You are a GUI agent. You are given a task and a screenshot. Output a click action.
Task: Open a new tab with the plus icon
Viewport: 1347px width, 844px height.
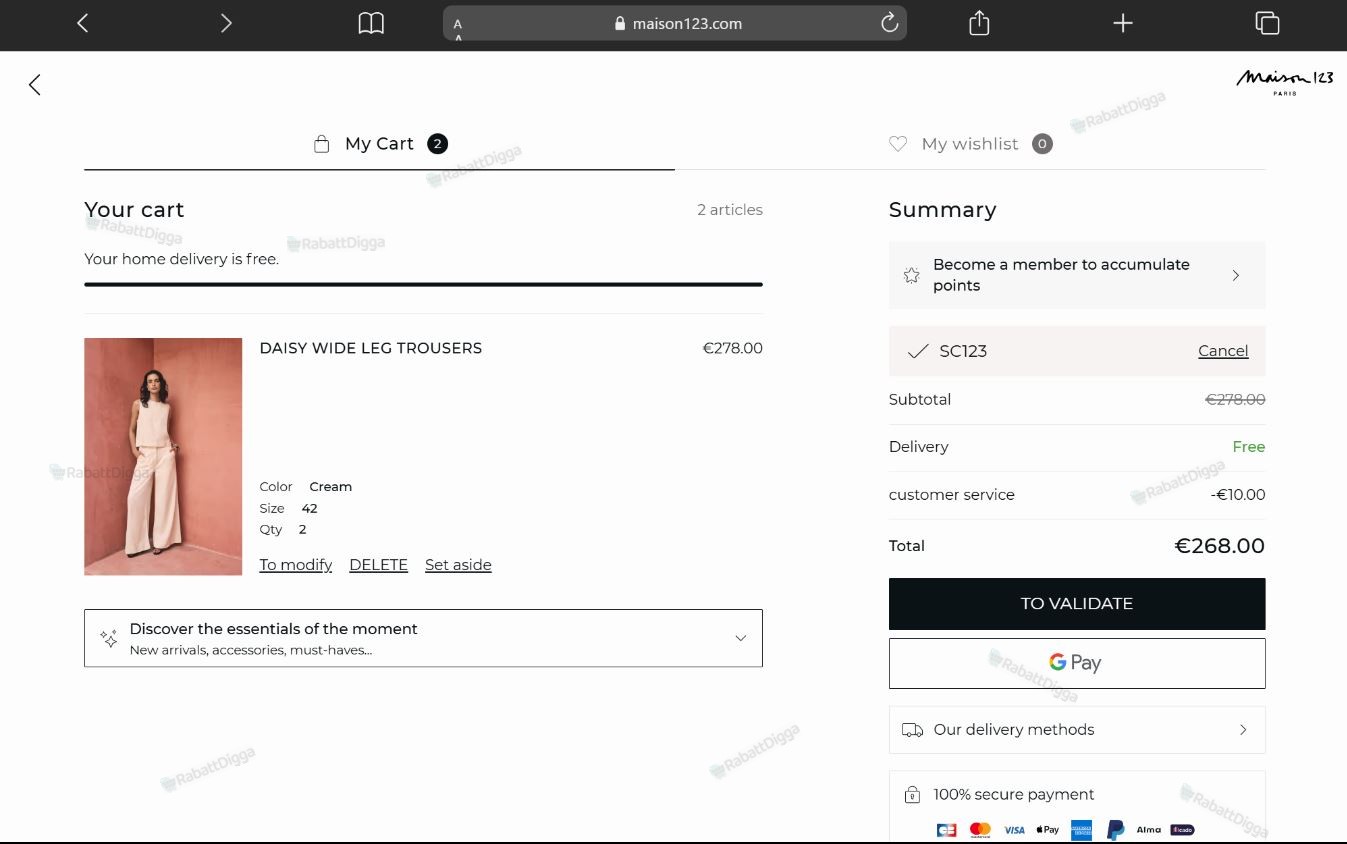coord(1123,23)
